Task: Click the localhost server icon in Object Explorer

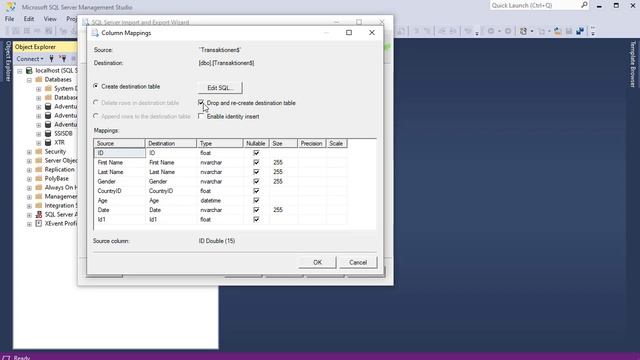Action: (29, 71)
